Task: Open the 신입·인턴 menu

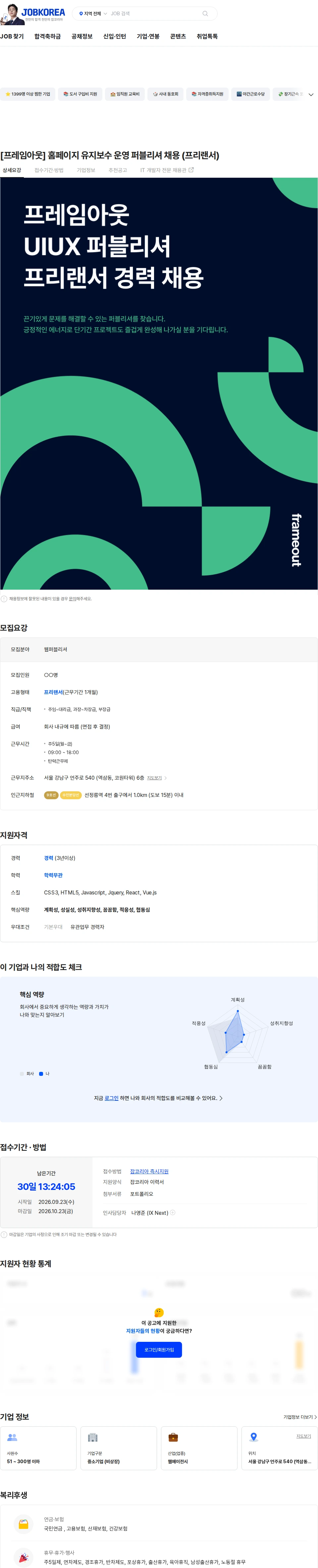Action: click(x=114, y=36)
